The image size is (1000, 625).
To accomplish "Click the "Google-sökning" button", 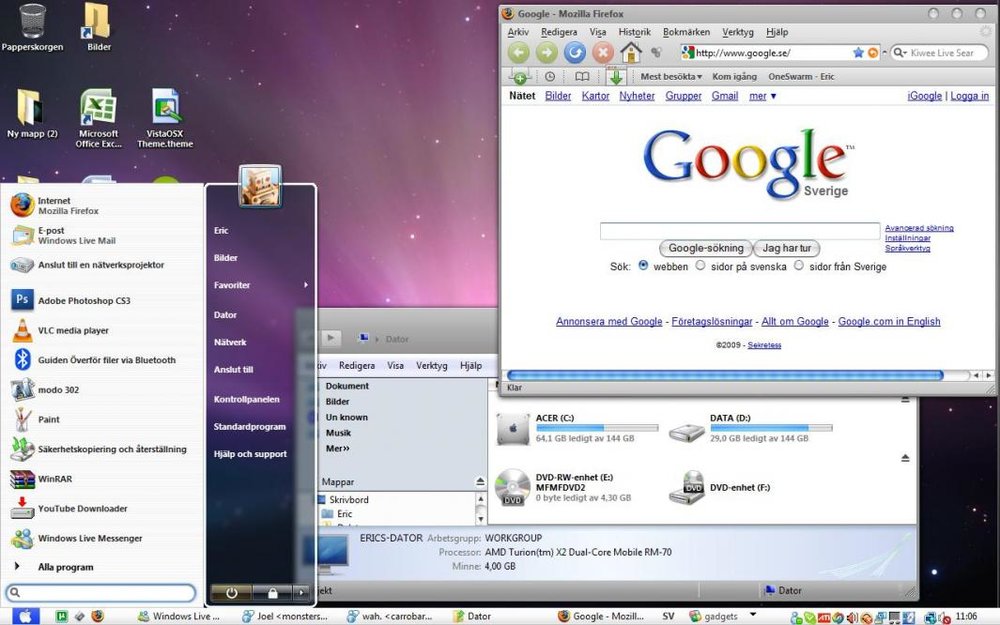I will pyautogui.click(x=705, y=248).
